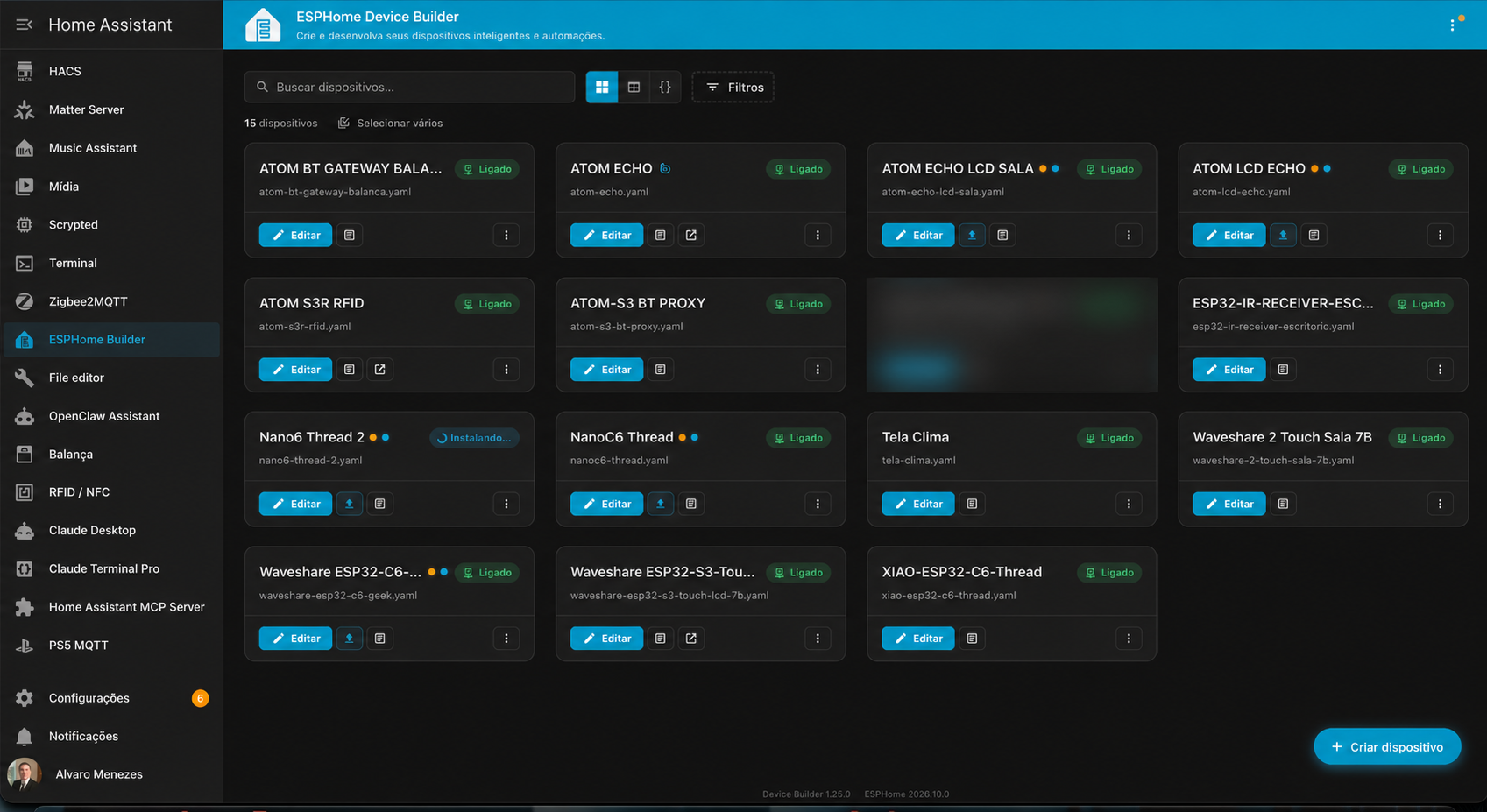Open more options for ESP32-IR-RECEIVER card
1487x812 pixels.
1440,370
